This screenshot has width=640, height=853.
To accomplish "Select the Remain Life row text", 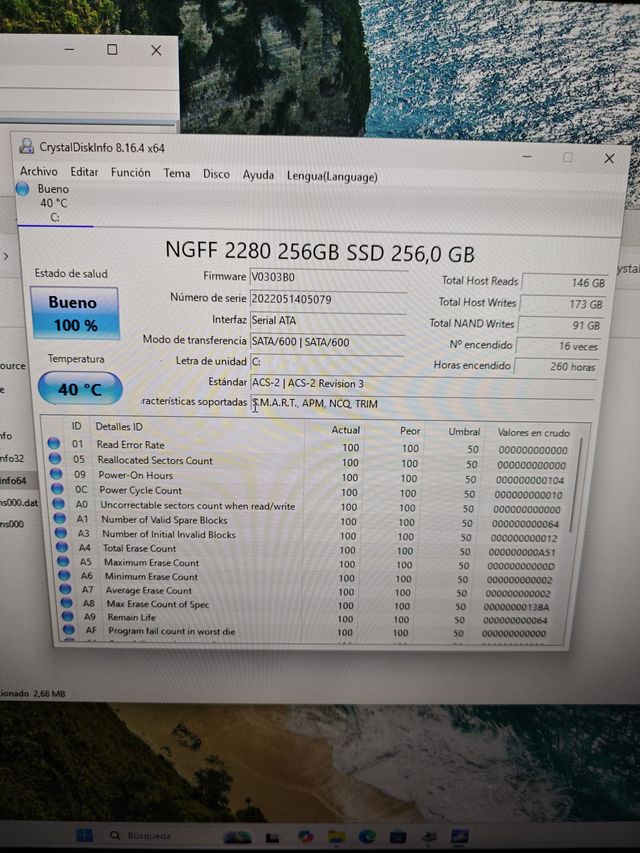I will [131, 617].
